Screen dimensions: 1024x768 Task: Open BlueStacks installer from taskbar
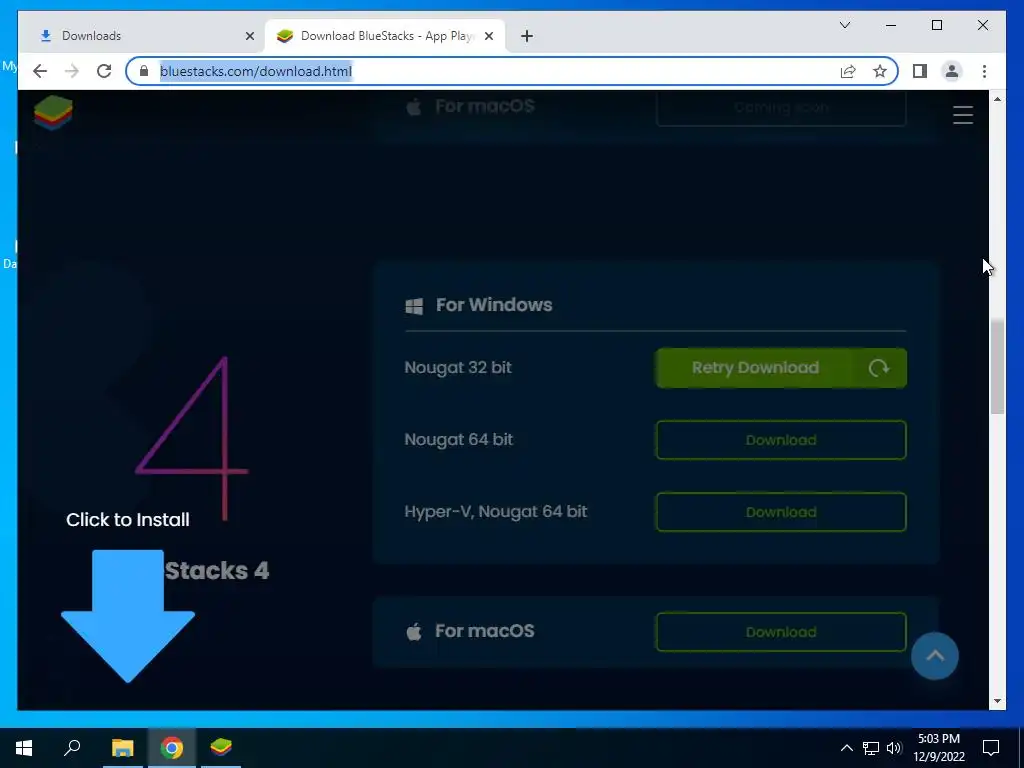coord(221,748)
